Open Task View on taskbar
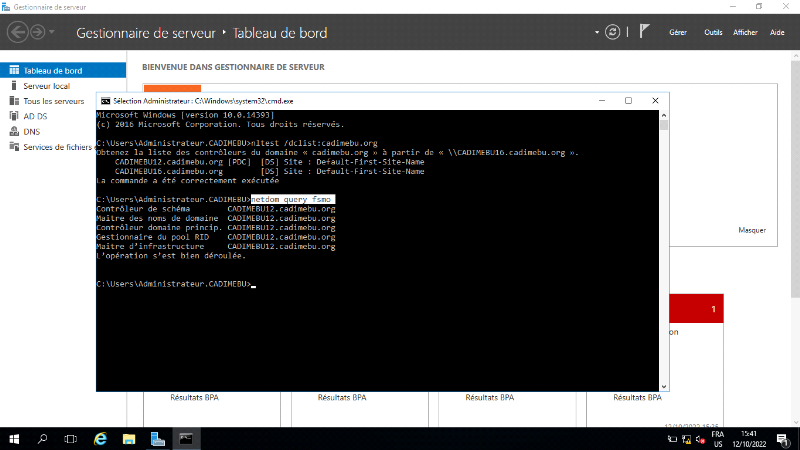800x450 pixels. [70, 439]
